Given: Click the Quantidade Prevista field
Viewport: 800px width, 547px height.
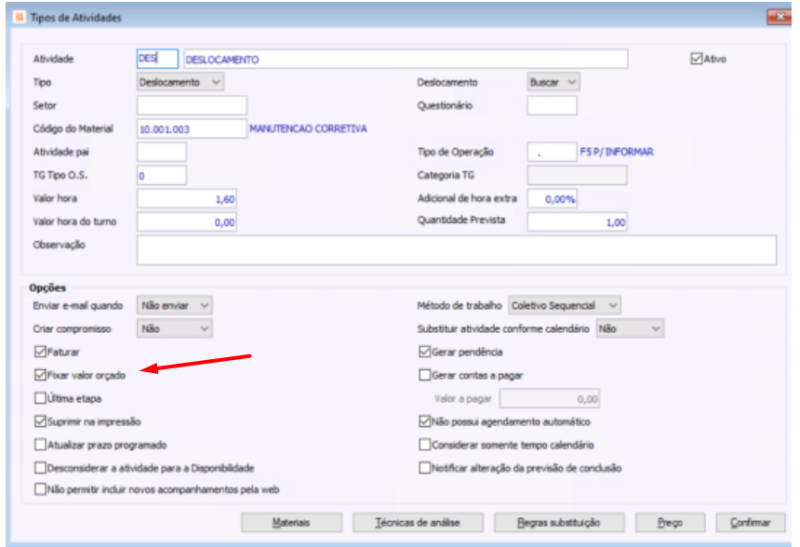Looking at the screenshot, I should coord(577,222).
